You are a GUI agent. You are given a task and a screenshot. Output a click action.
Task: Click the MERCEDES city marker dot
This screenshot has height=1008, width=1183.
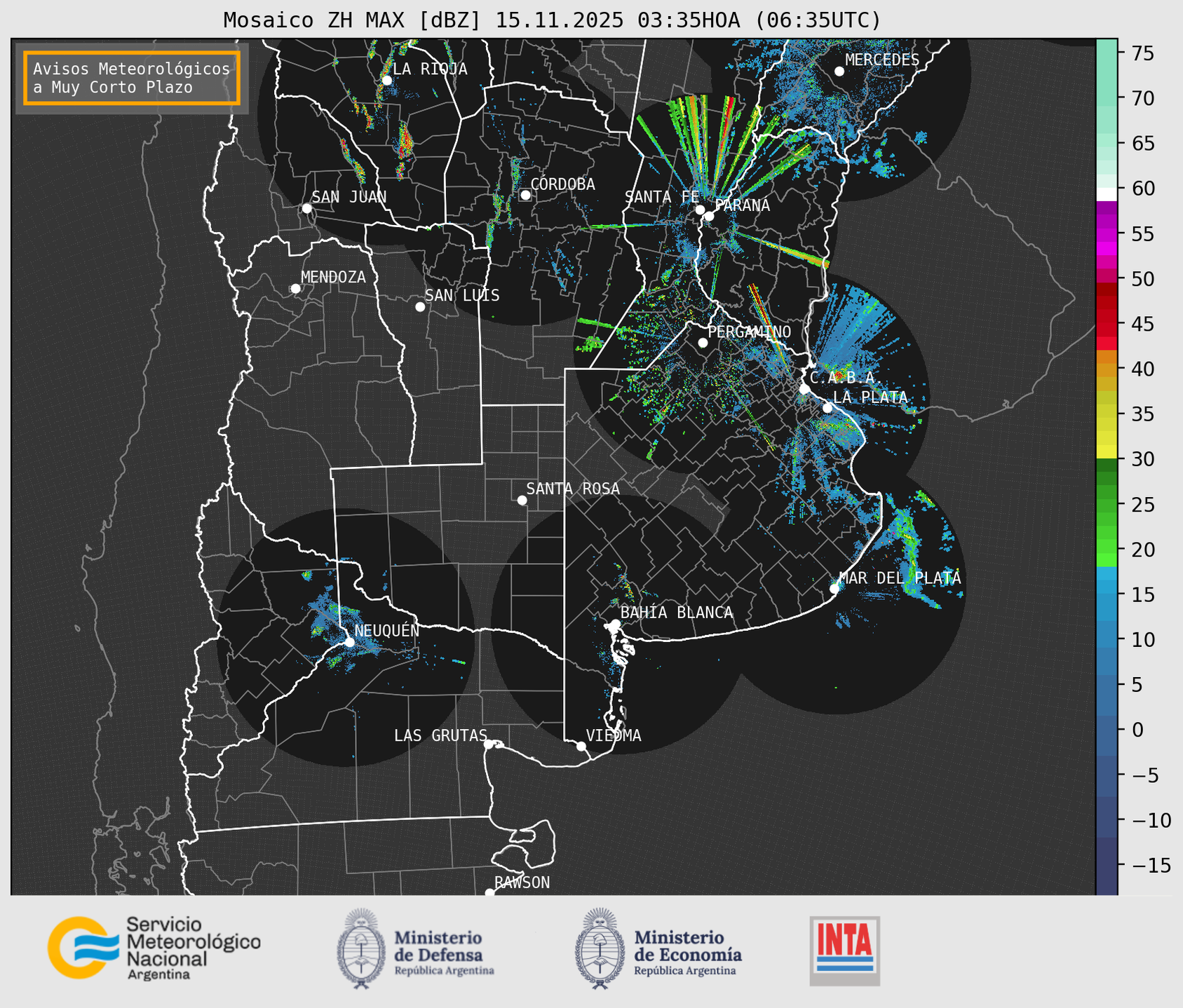[839, 71]
